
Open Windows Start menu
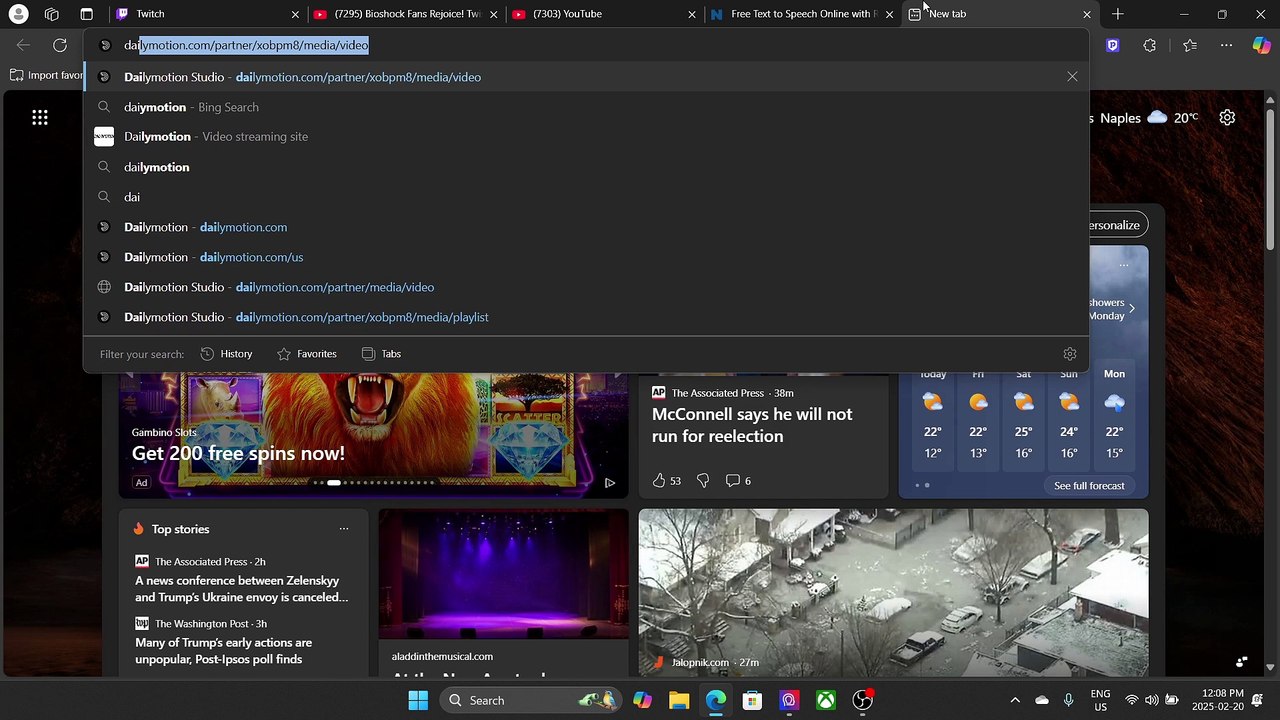point(418,700)
